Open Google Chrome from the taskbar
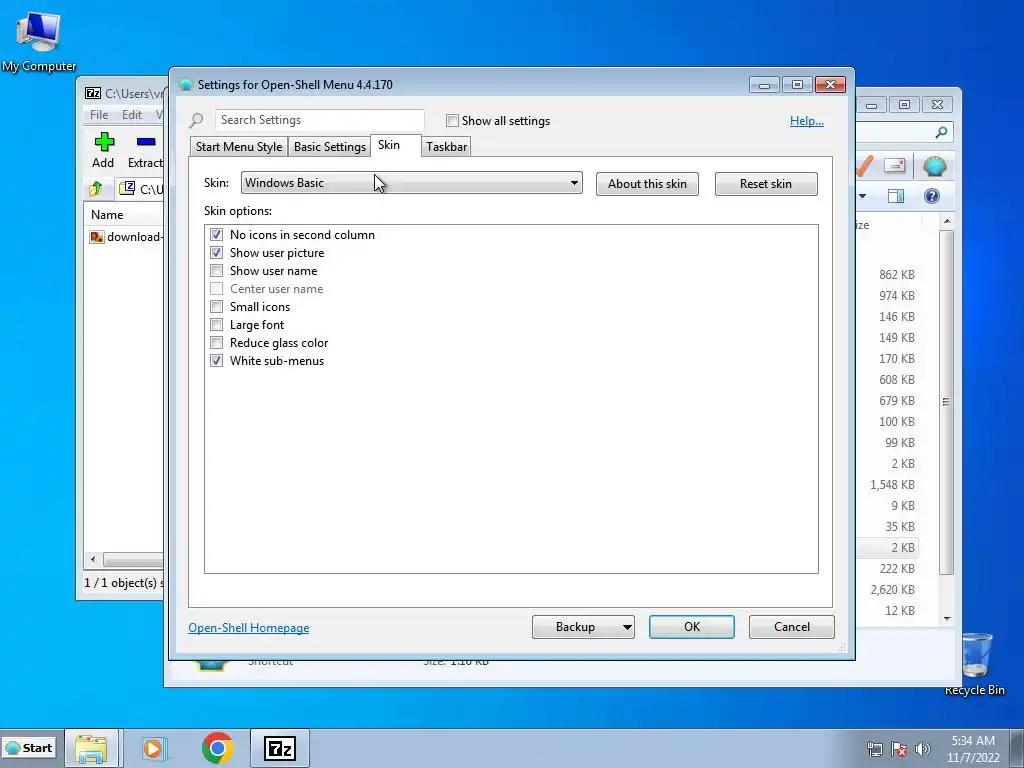 217,748
